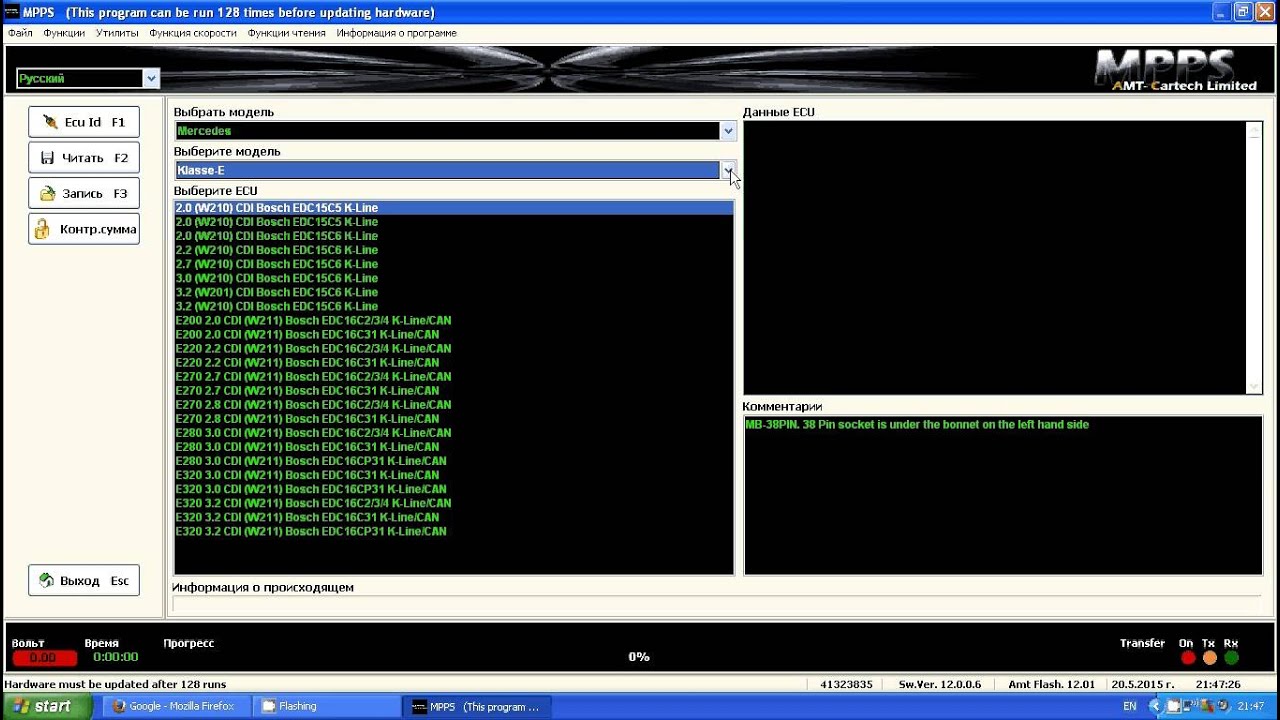
Task: Click the MPPS AMT-Cartech Limited logo
Action: [x=1176, y=70]
